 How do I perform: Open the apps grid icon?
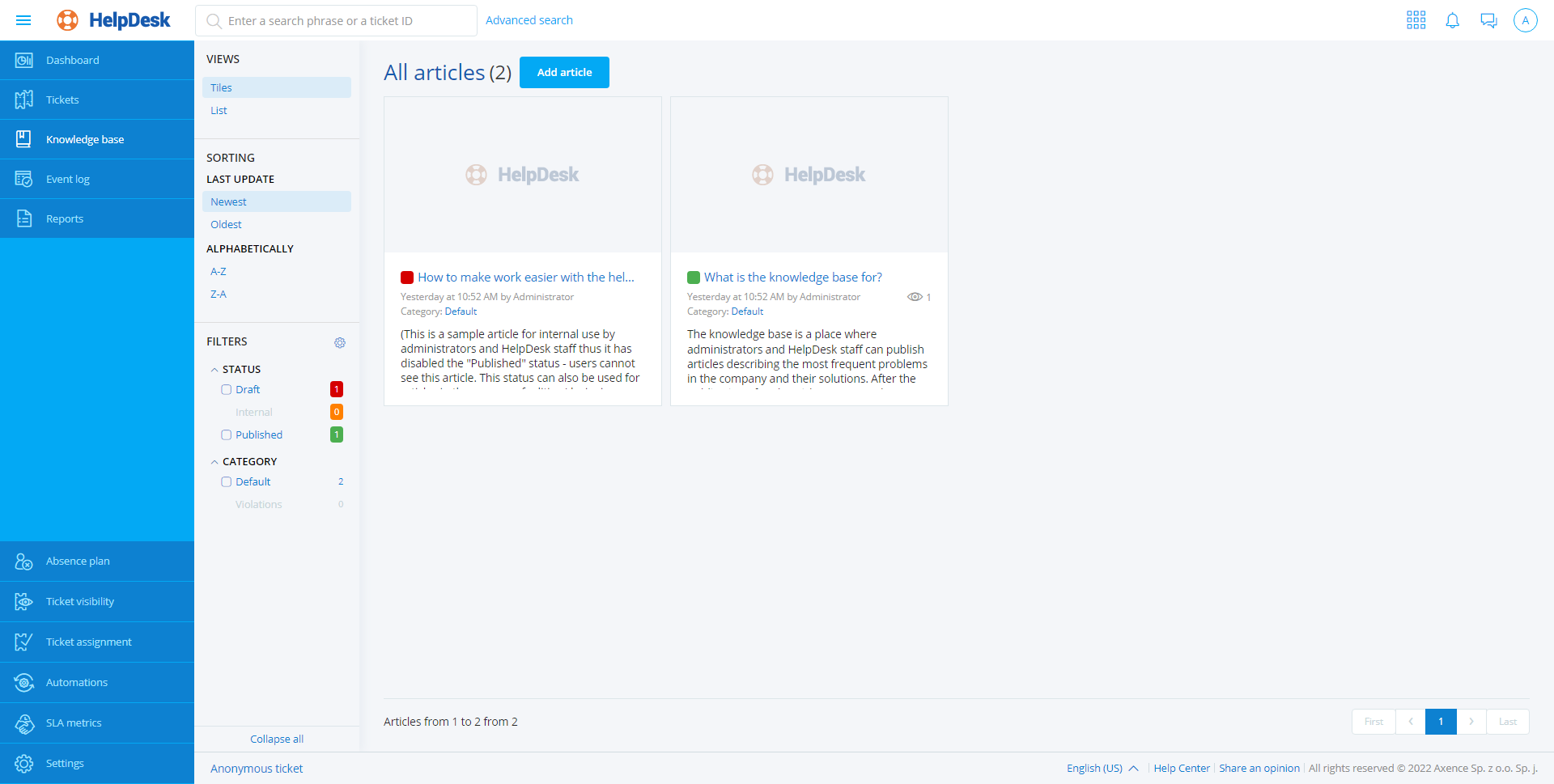point(1416,20)
